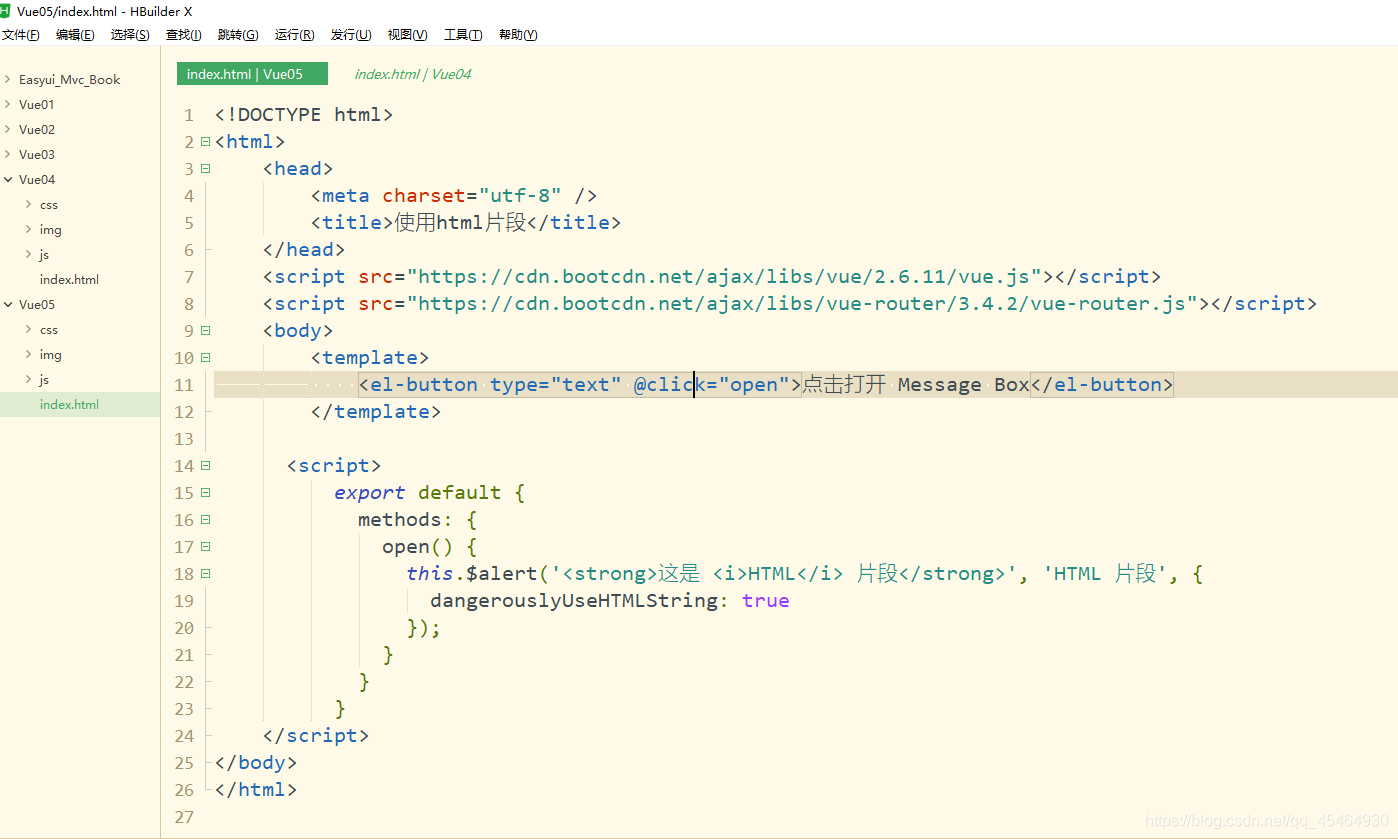1398x839 pixels.
Task: Click the closing </script> tag, line 24
Action: [316, 736]
